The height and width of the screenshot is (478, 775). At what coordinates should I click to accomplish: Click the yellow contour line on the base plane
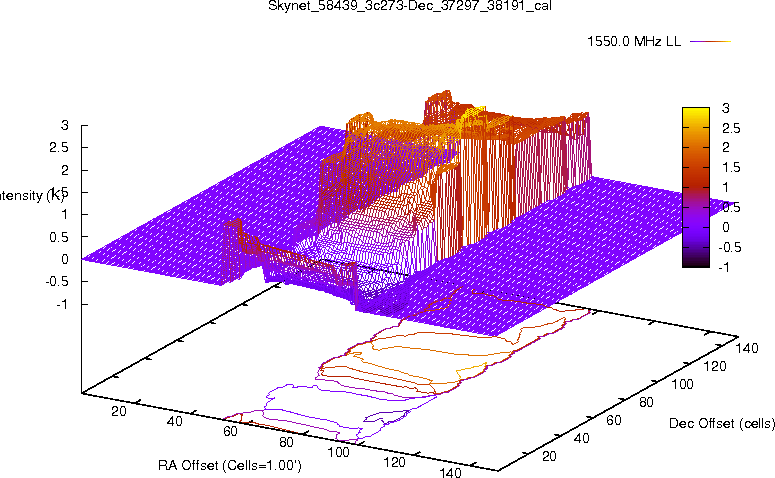click(x=471, y=370)
